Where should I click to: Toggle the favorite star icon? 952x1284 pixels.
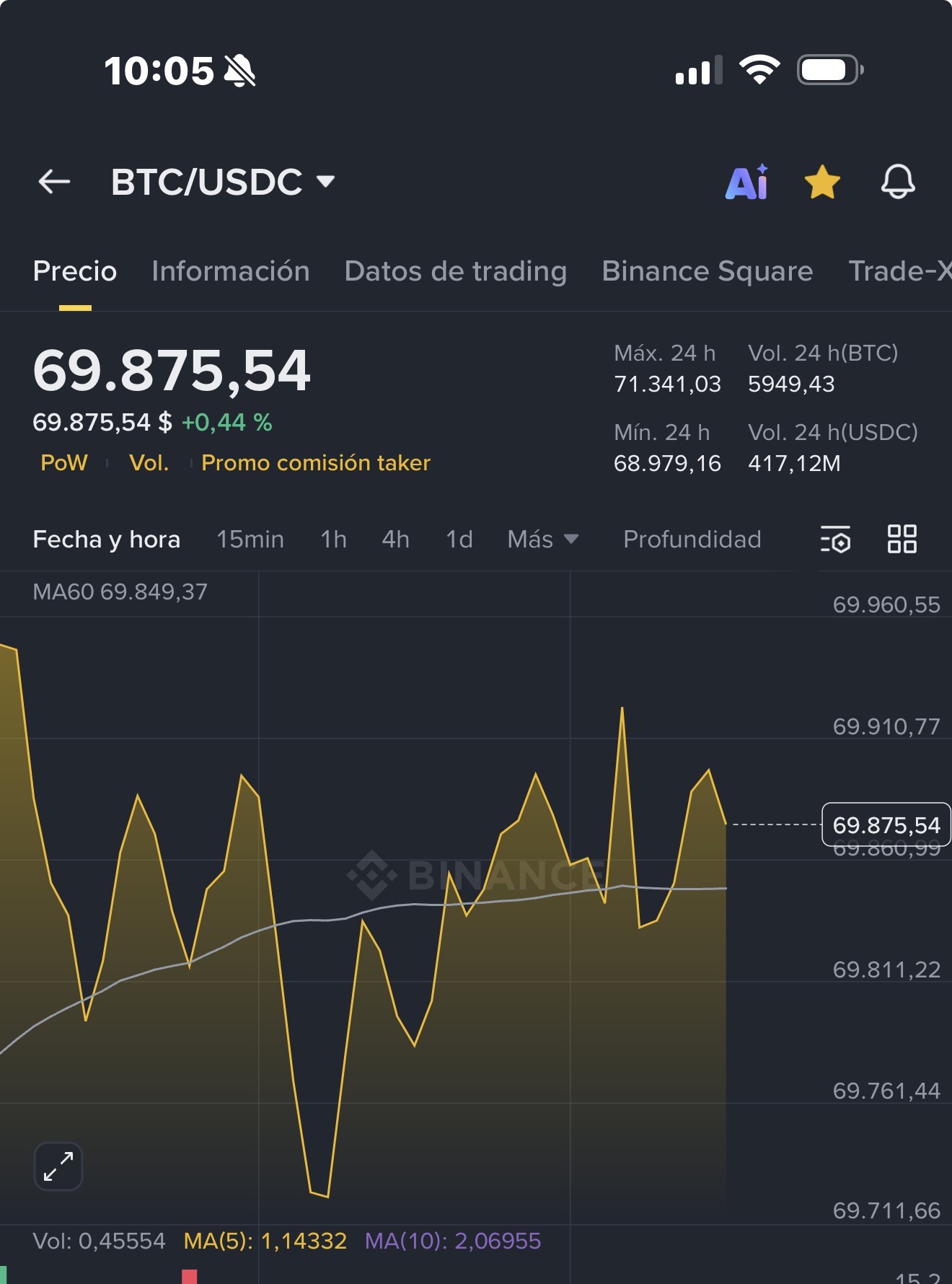[x=822, y=182]
